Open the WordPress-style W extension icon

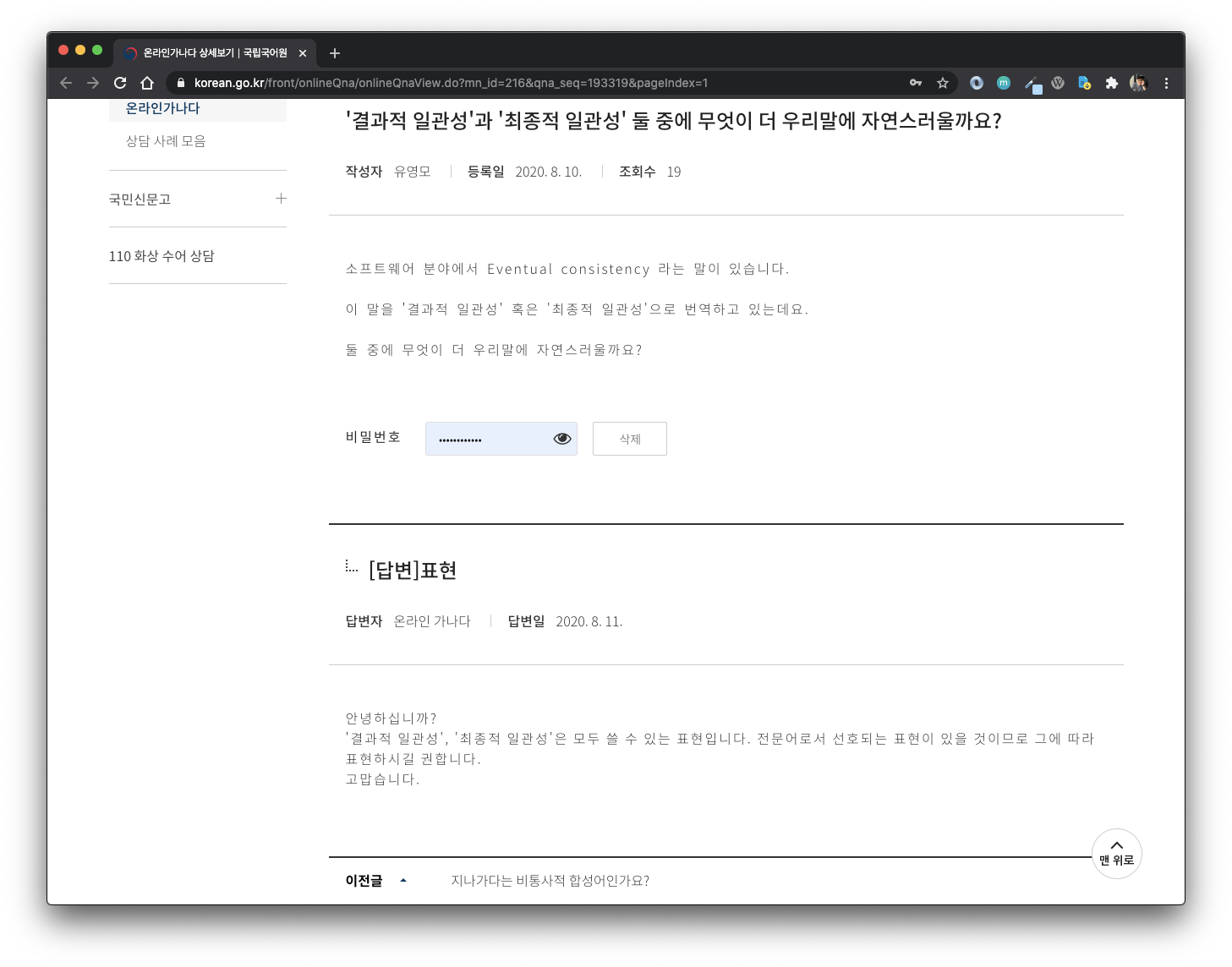click(1058, 83)
